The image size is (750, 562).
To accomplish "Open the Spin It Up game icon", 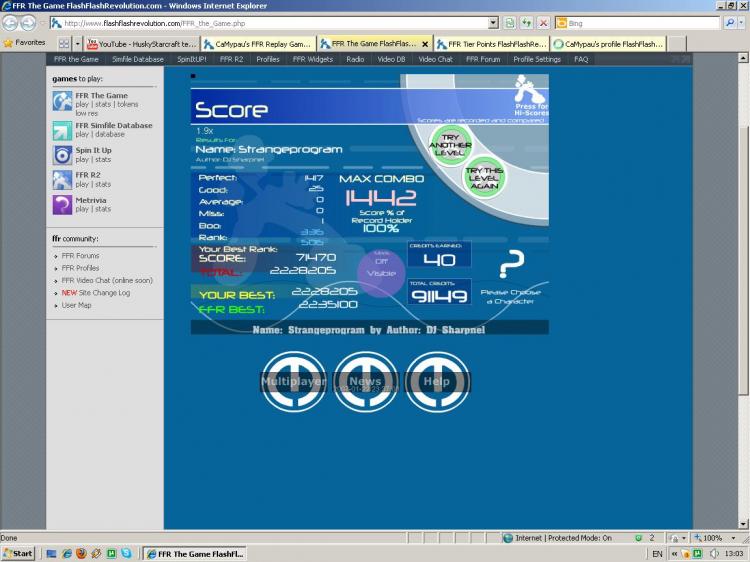I will (x=61, y=154).
